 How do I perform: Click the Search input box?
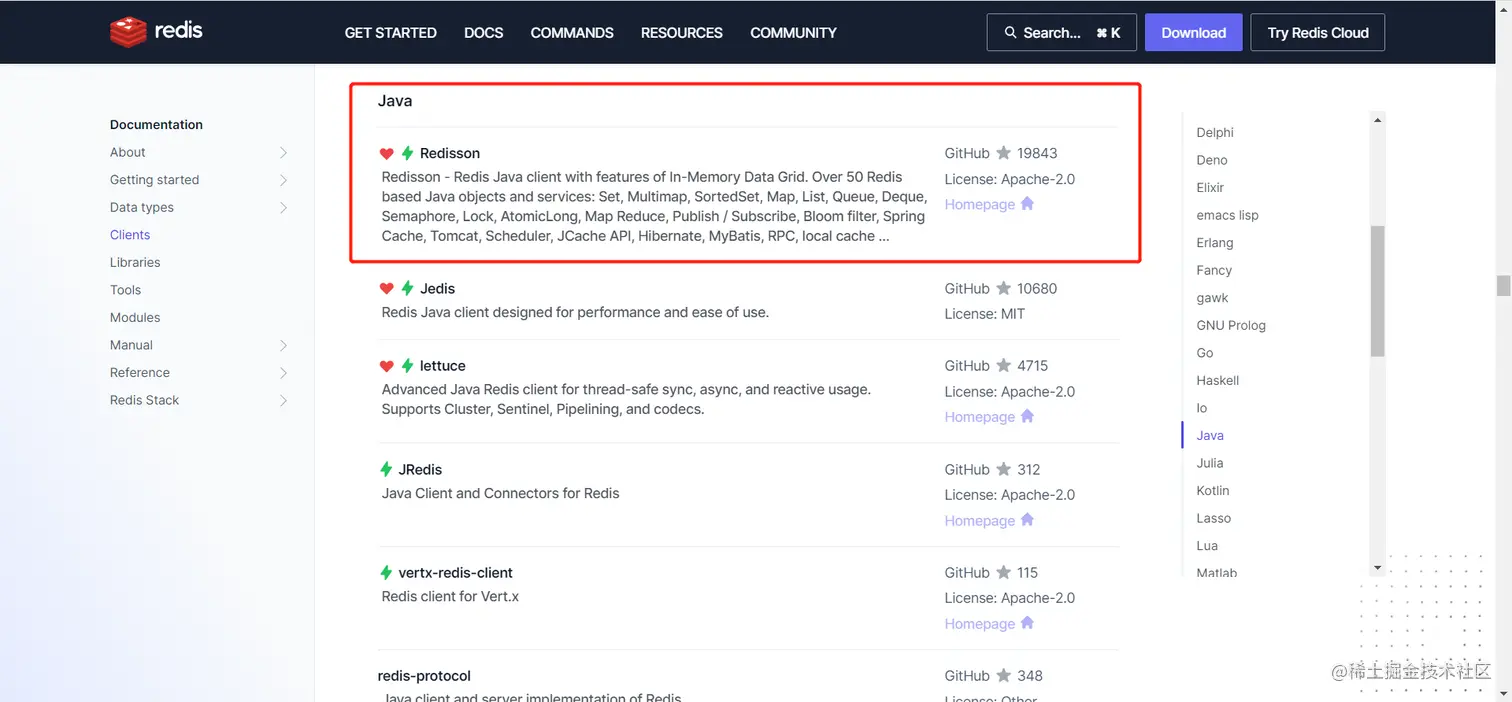coord(1062,32)
